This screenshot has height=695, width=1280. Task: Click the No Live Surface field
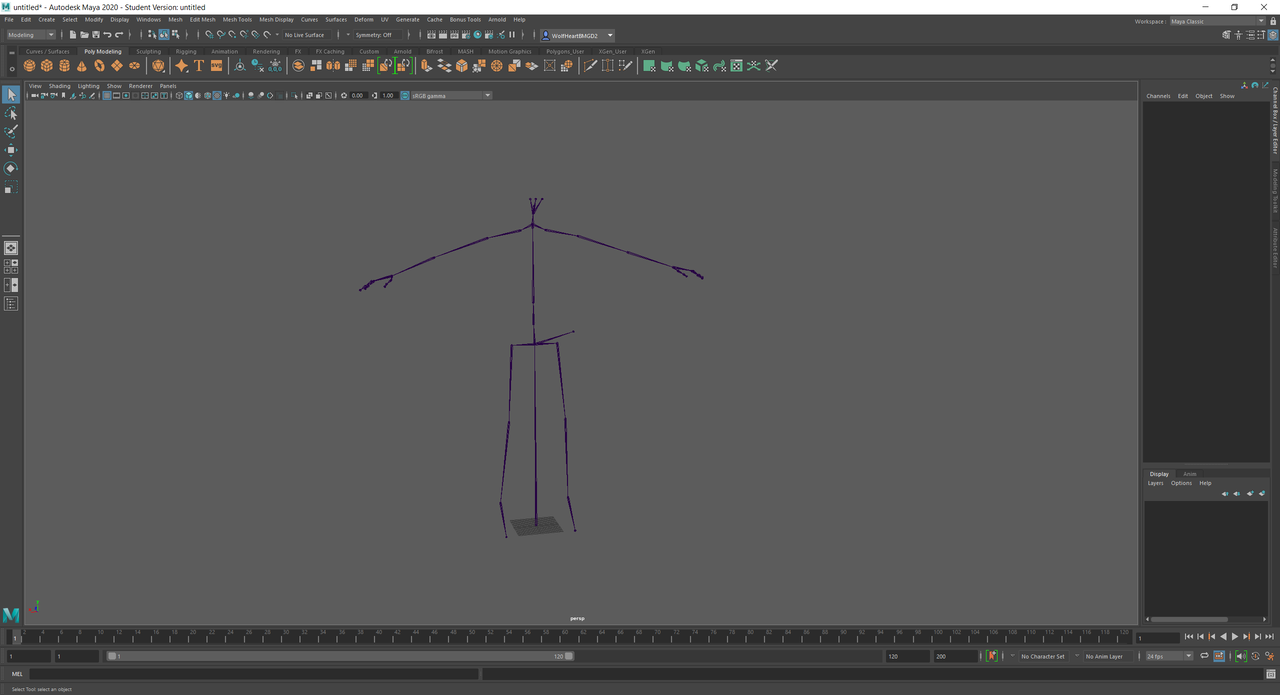click(308, 35)
